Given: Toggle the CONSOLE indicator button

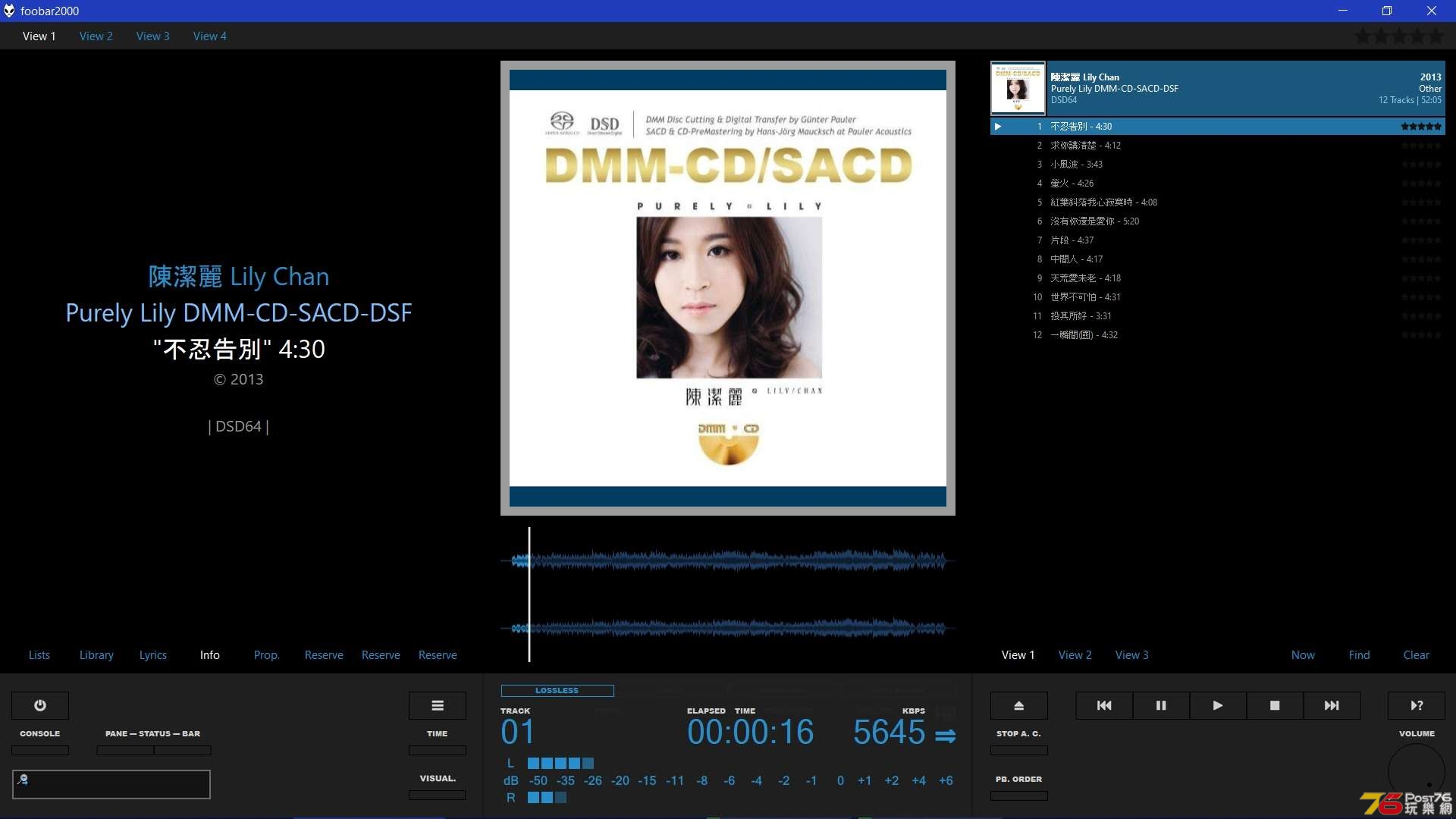Looking at the screenshot, I should coord(40,750).
